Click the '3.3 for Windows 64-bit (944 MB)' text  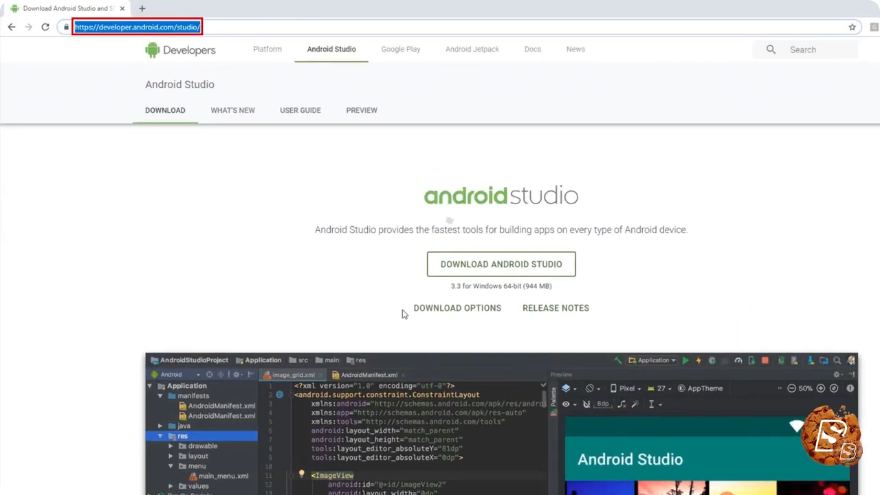(501, 286)
